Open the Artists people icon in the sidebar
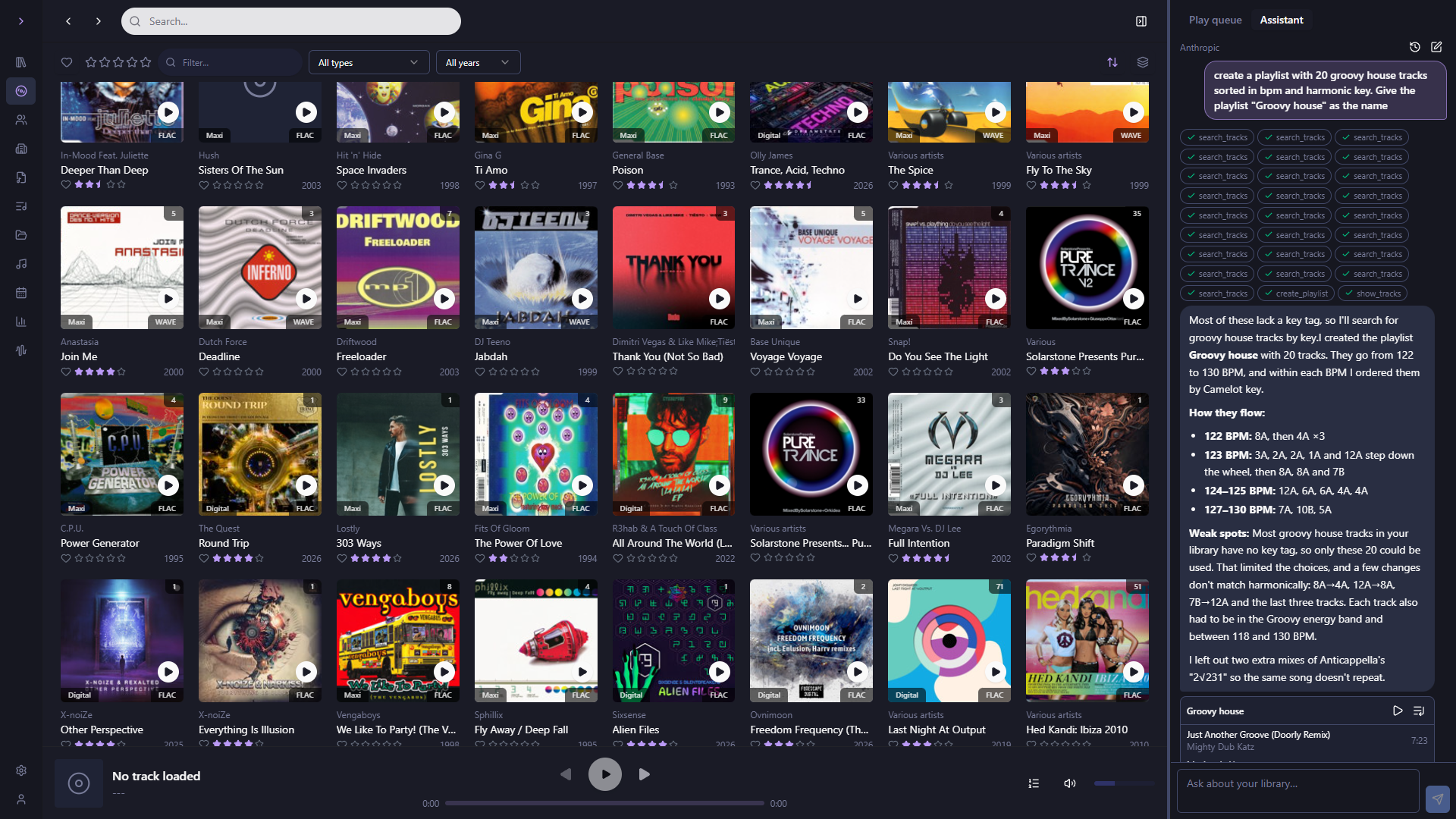The image size is (1456, 819). [21, 120]
